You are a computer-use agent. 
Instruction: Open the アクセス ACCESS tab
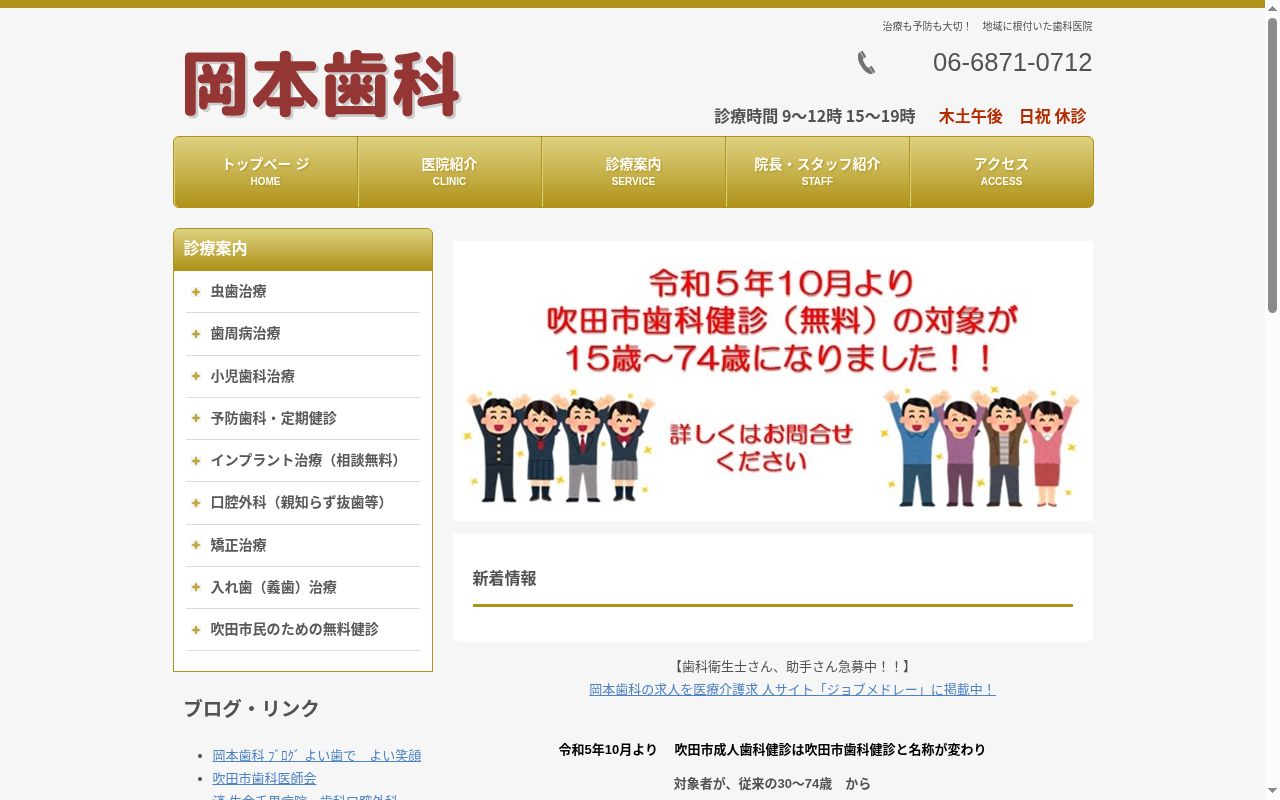[x=1002, y=172]
